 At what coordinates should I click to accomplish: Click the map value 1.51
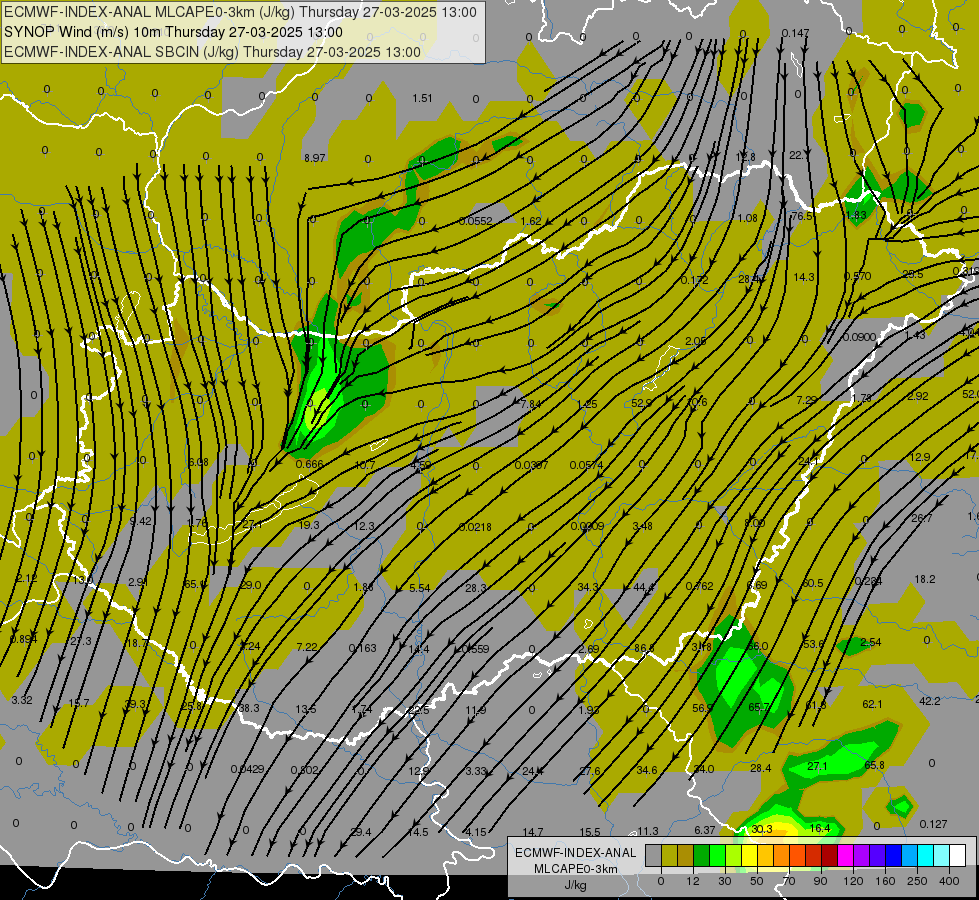point(423,98)
